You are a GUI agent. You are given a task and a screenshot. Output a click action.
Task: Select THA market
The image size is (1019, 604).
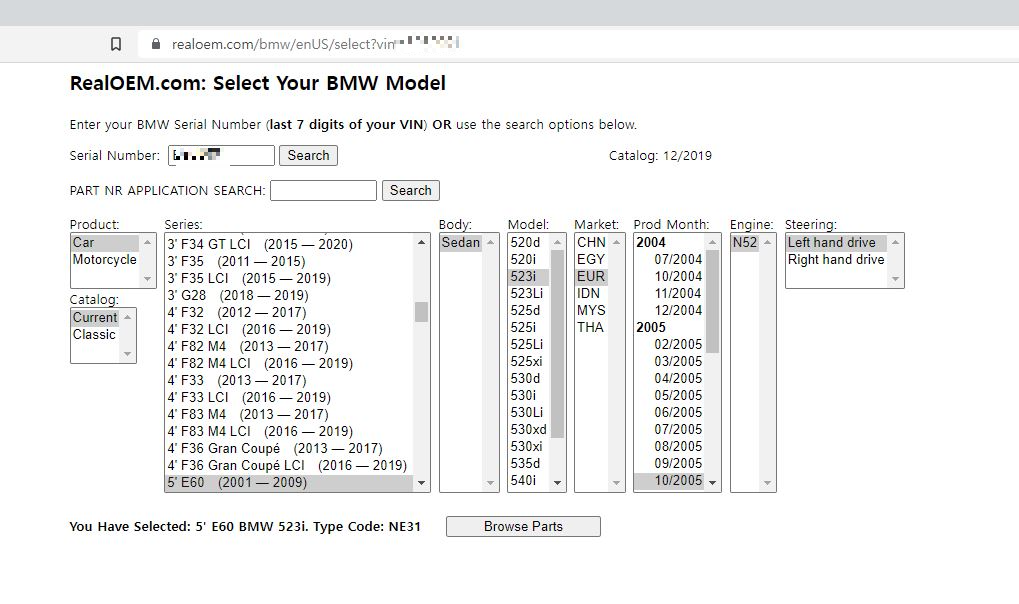(x=591, y=327)
